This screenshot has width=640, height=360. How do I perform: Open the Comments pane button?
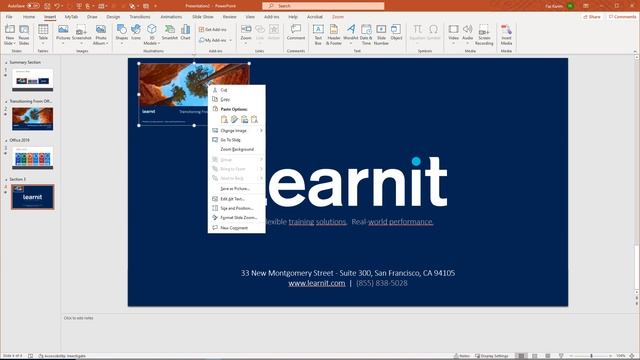pos(622,17)
